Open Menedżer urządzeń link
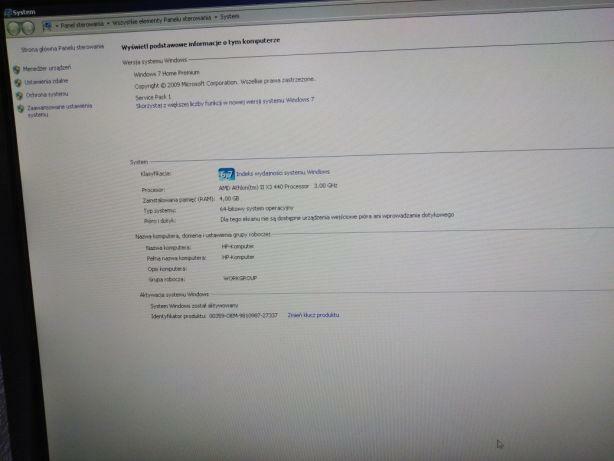This screenshot has width=614, height=461. pos(47,68)
